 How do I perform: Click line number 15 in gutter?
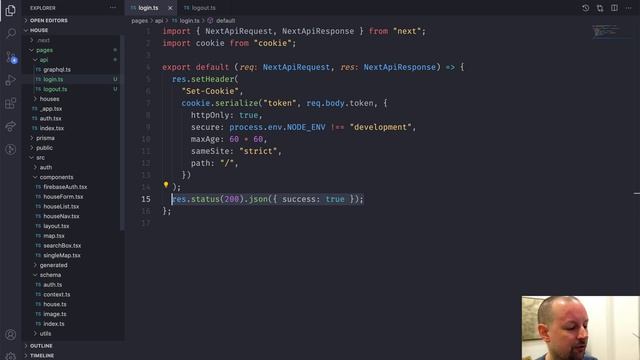(x=146, y=199)
